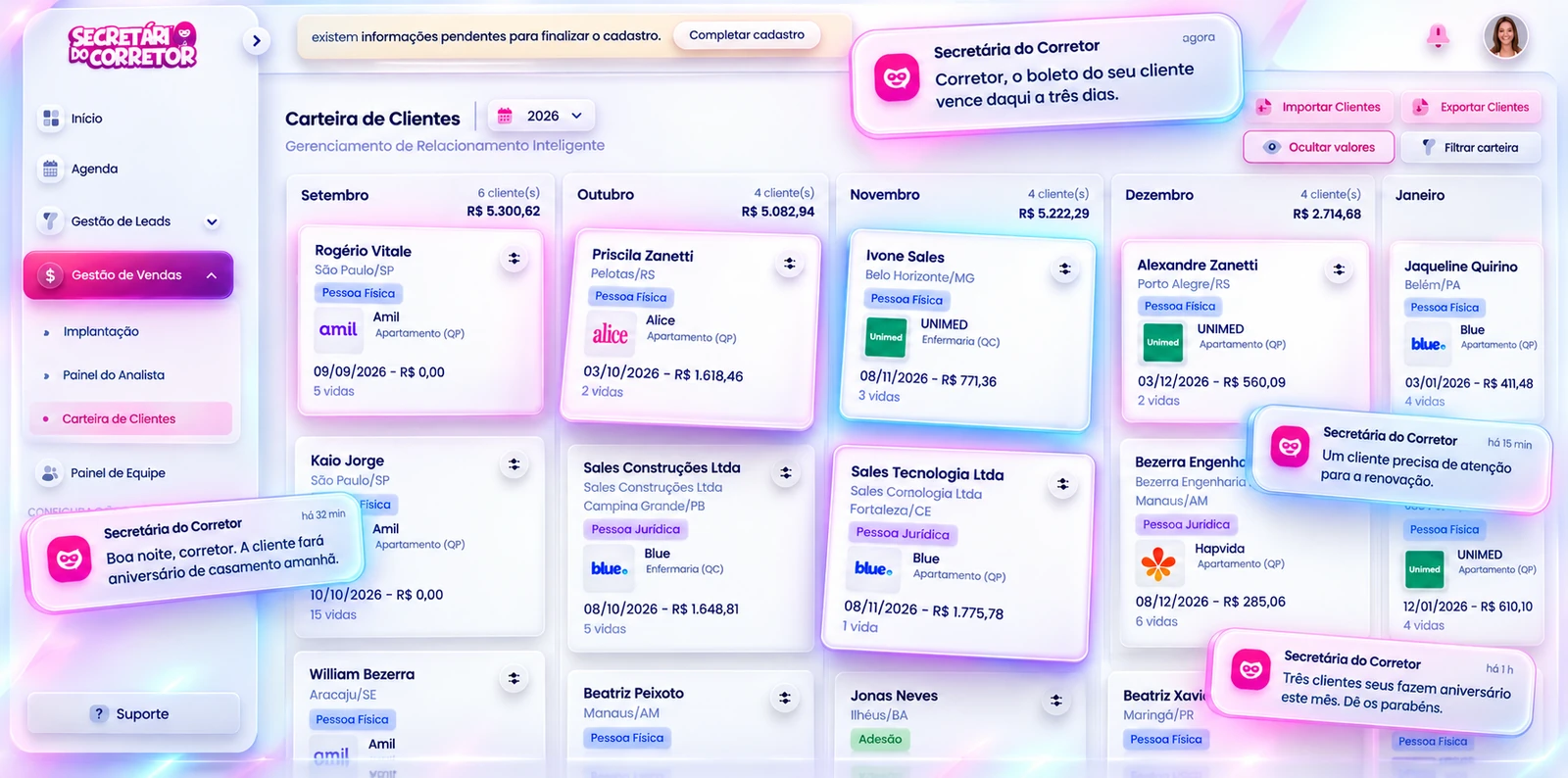Image resolution: width=1568 pixels, height=778 pixels.
Task: Collapse the sidebar with the arrow button
Action: pos(256,40)
